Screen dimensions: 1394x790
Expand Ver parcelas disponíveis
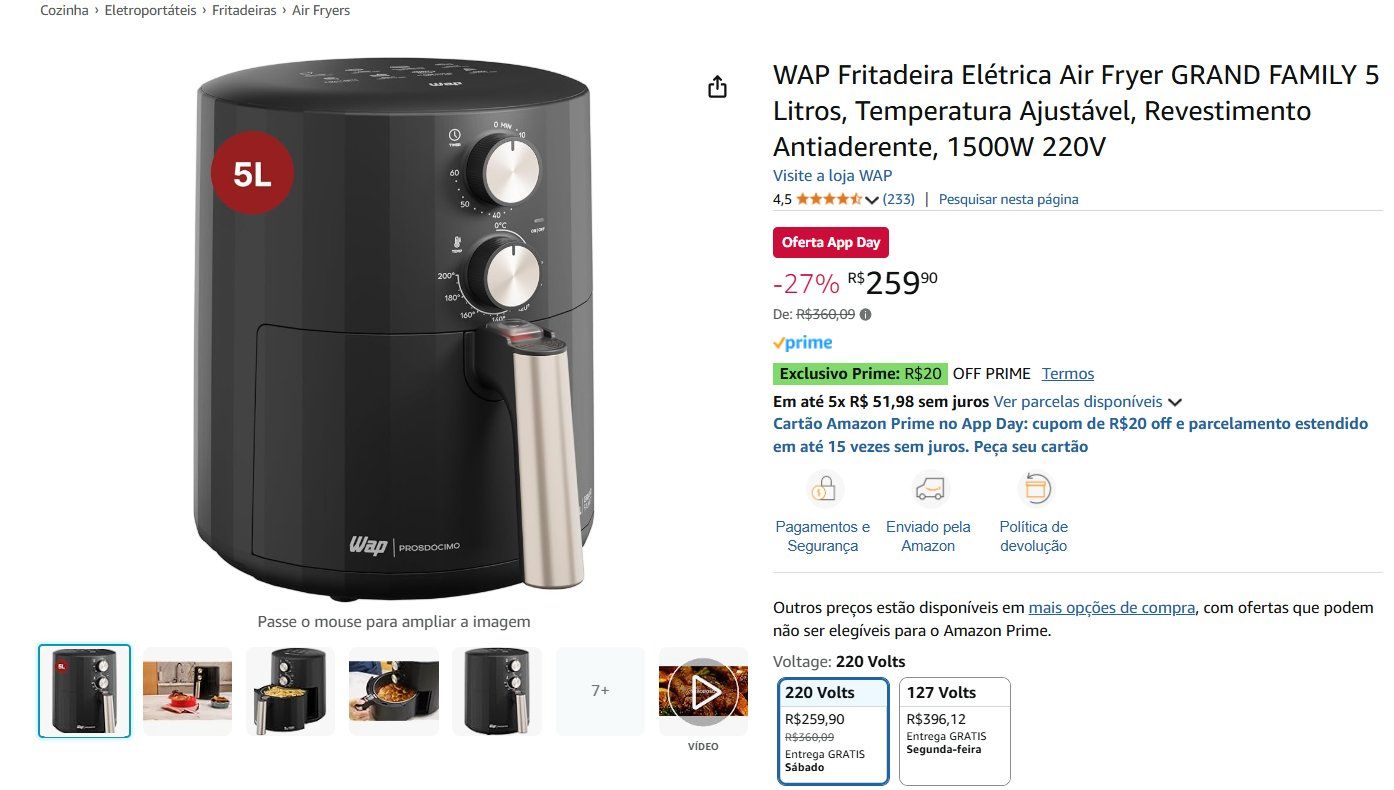pyautogui.click(x=1088, y=401)
